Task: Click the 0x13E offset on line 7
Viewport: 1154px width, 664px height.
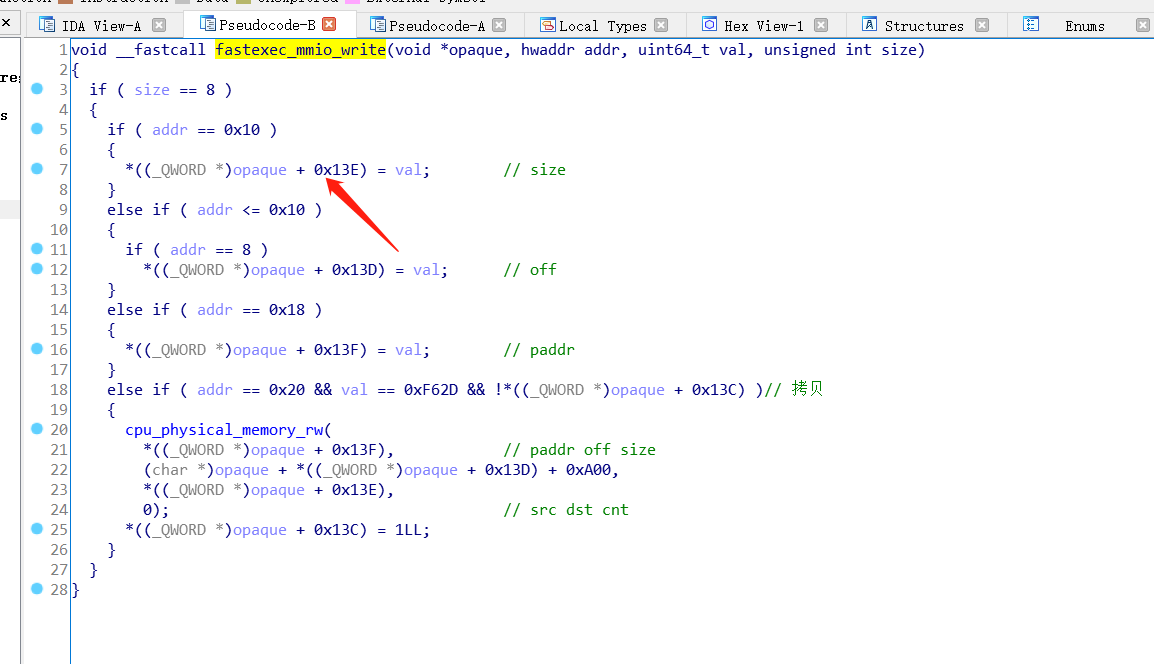Action: (x=336, y=170)
